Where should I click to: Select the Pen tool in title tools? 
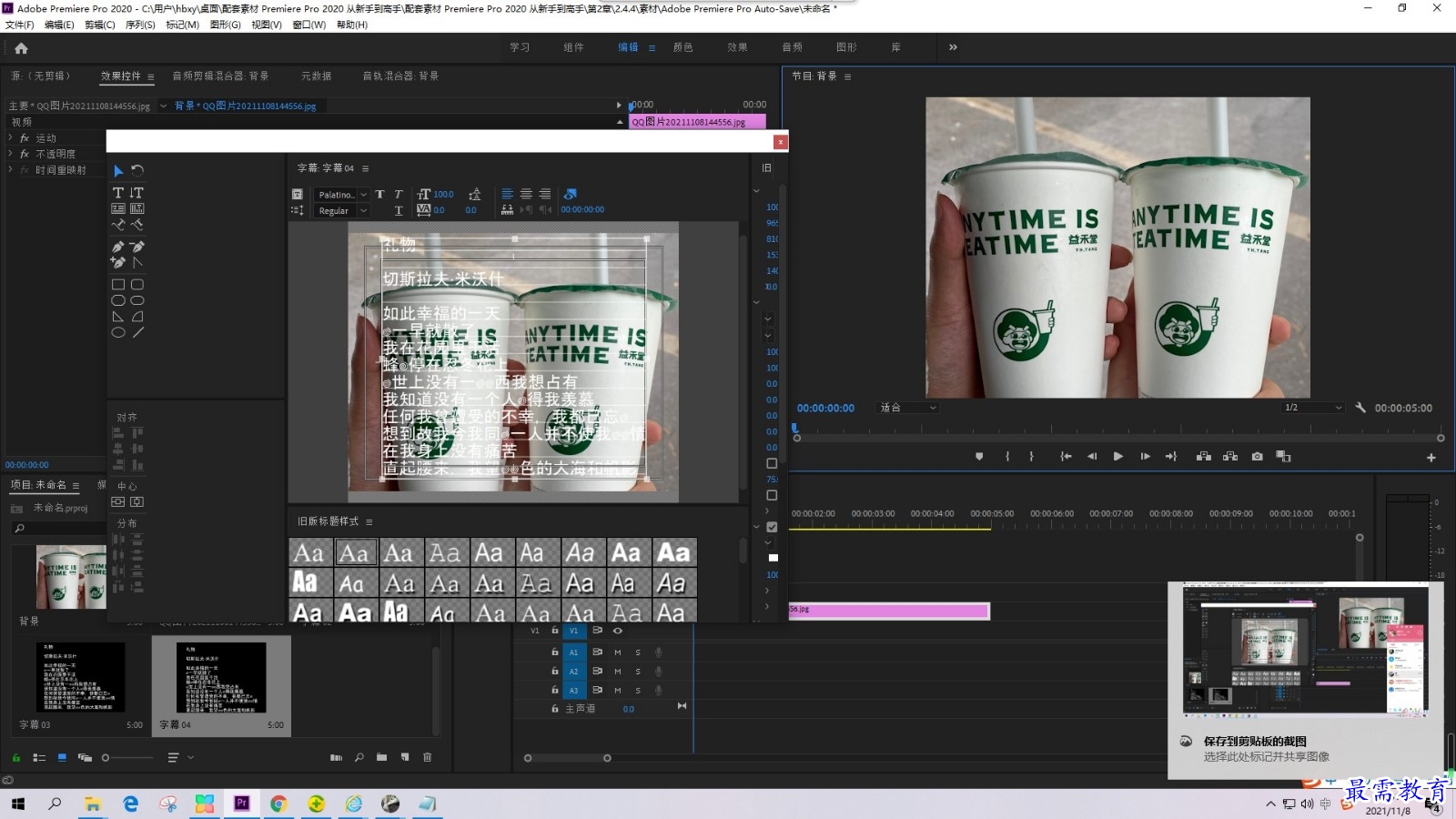[x=118, y=247]
